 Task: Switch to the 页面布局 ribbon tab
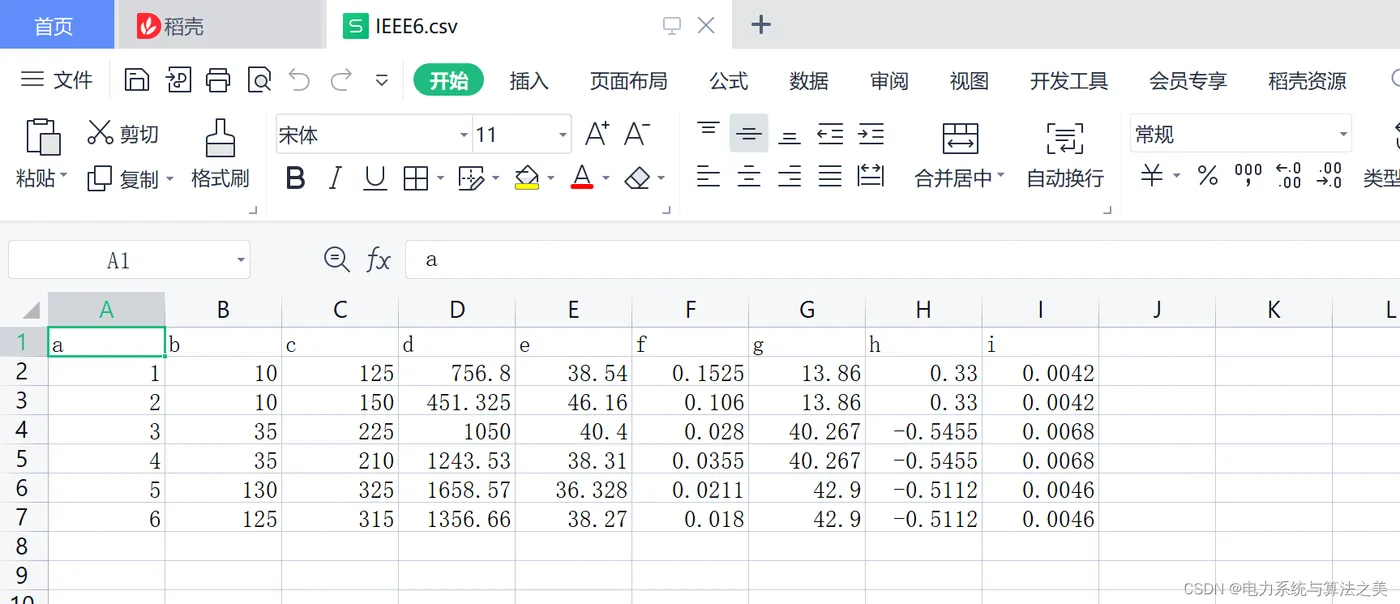[629, 81]
